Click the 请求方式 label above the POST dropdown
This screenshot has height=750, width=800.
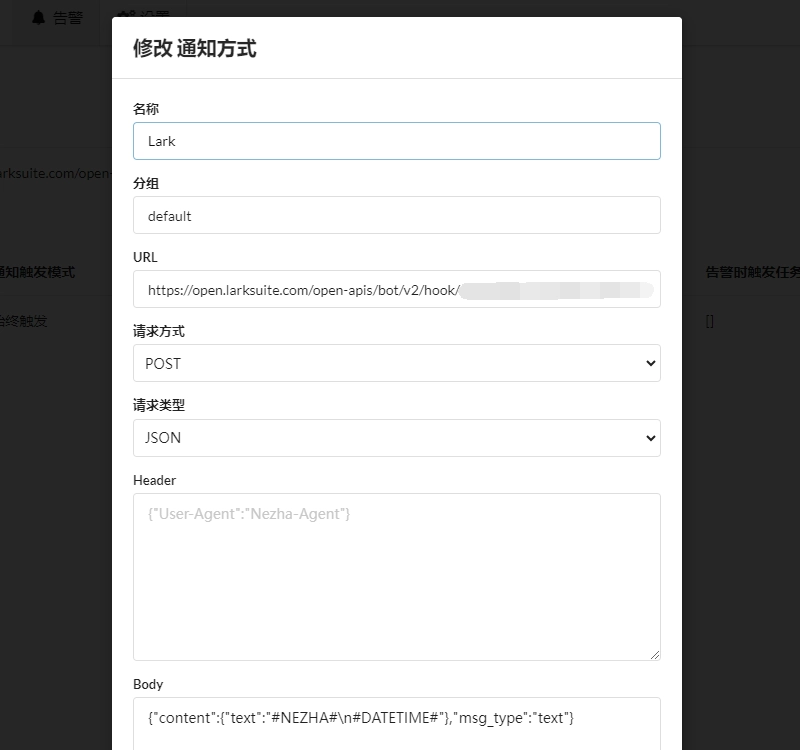click(159, 331)
